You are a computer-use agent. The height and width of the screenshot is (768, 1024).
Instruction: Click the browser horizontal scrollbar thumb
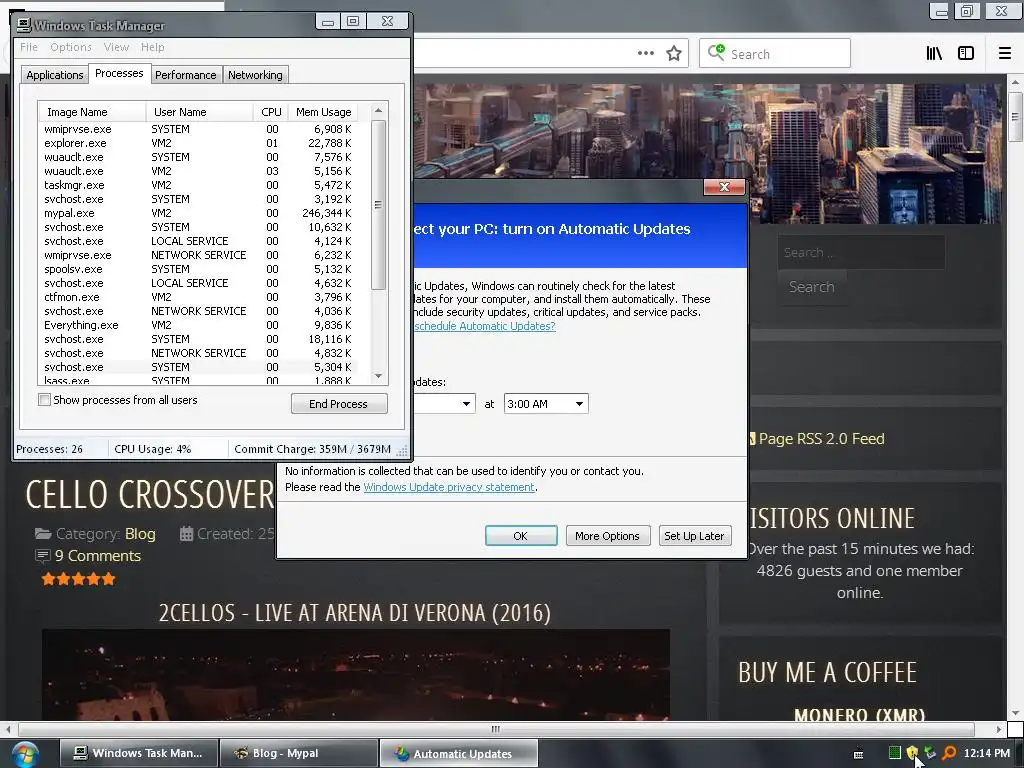pyautogui.click(x=496, y=729)
